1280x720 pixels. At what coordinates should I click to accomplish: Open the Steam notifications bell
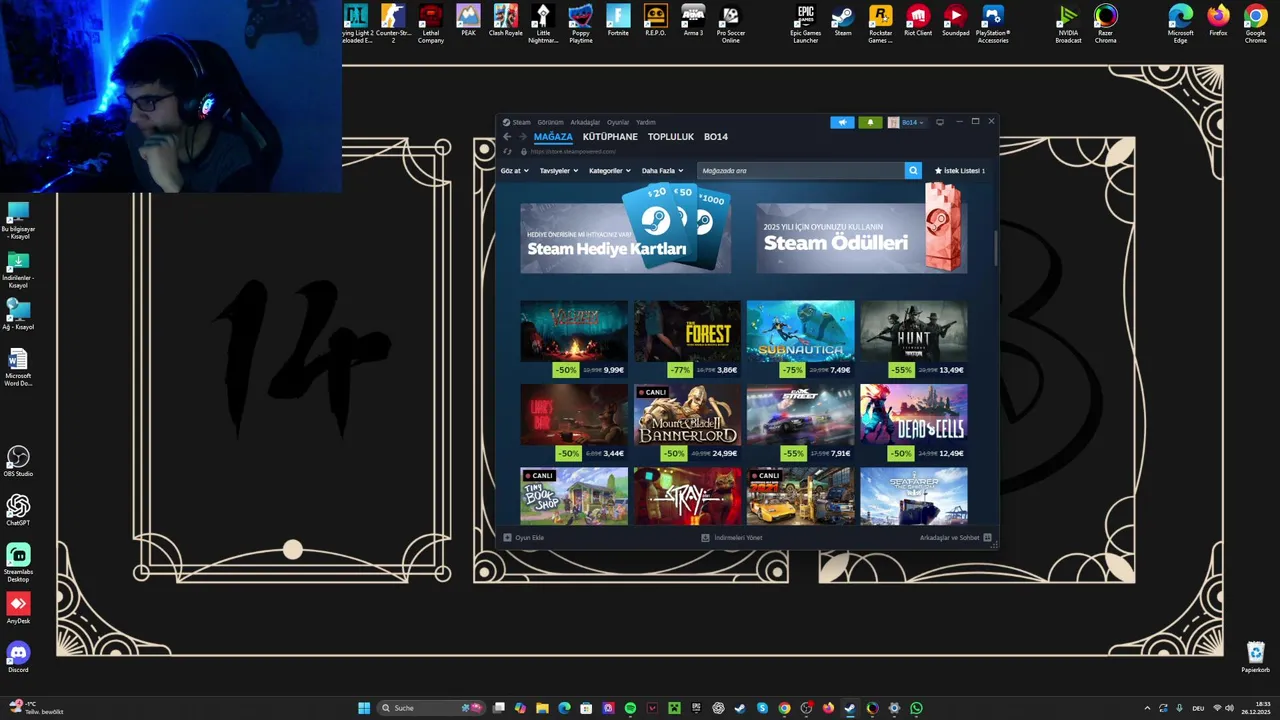[870, 122]
